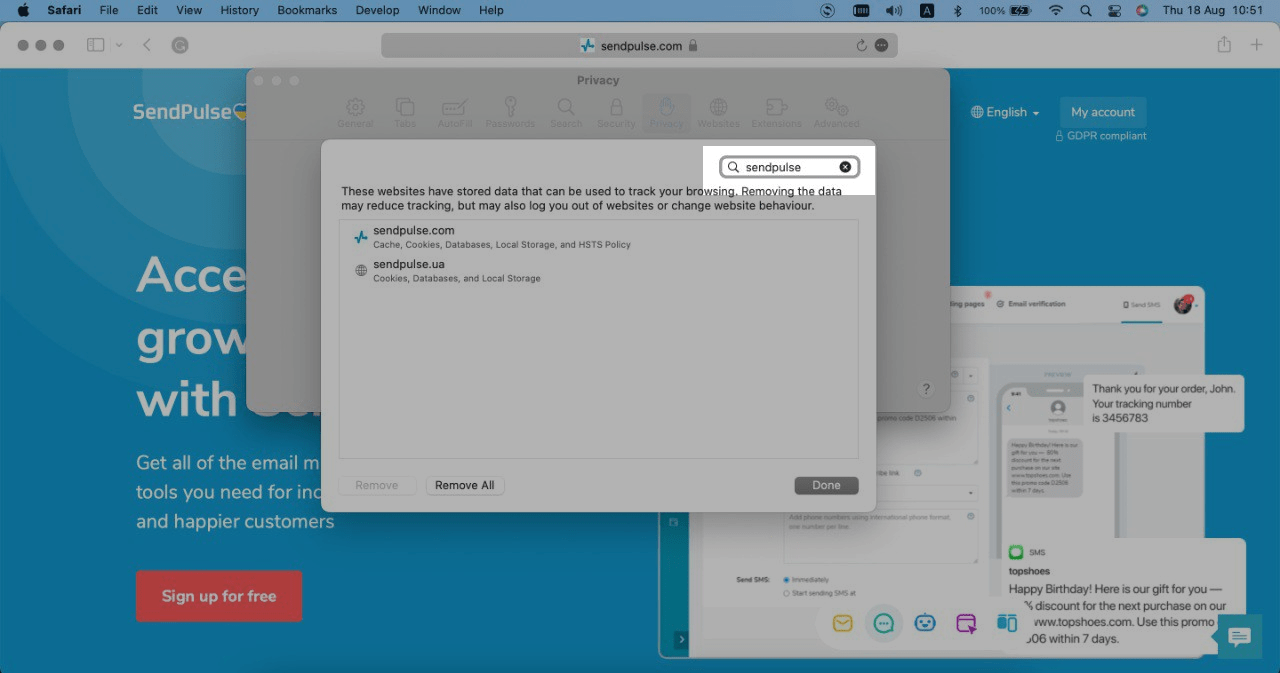Click the sendpulse.com favicon in the list
Screen dimensions: 1280x673
click(361, 237)
